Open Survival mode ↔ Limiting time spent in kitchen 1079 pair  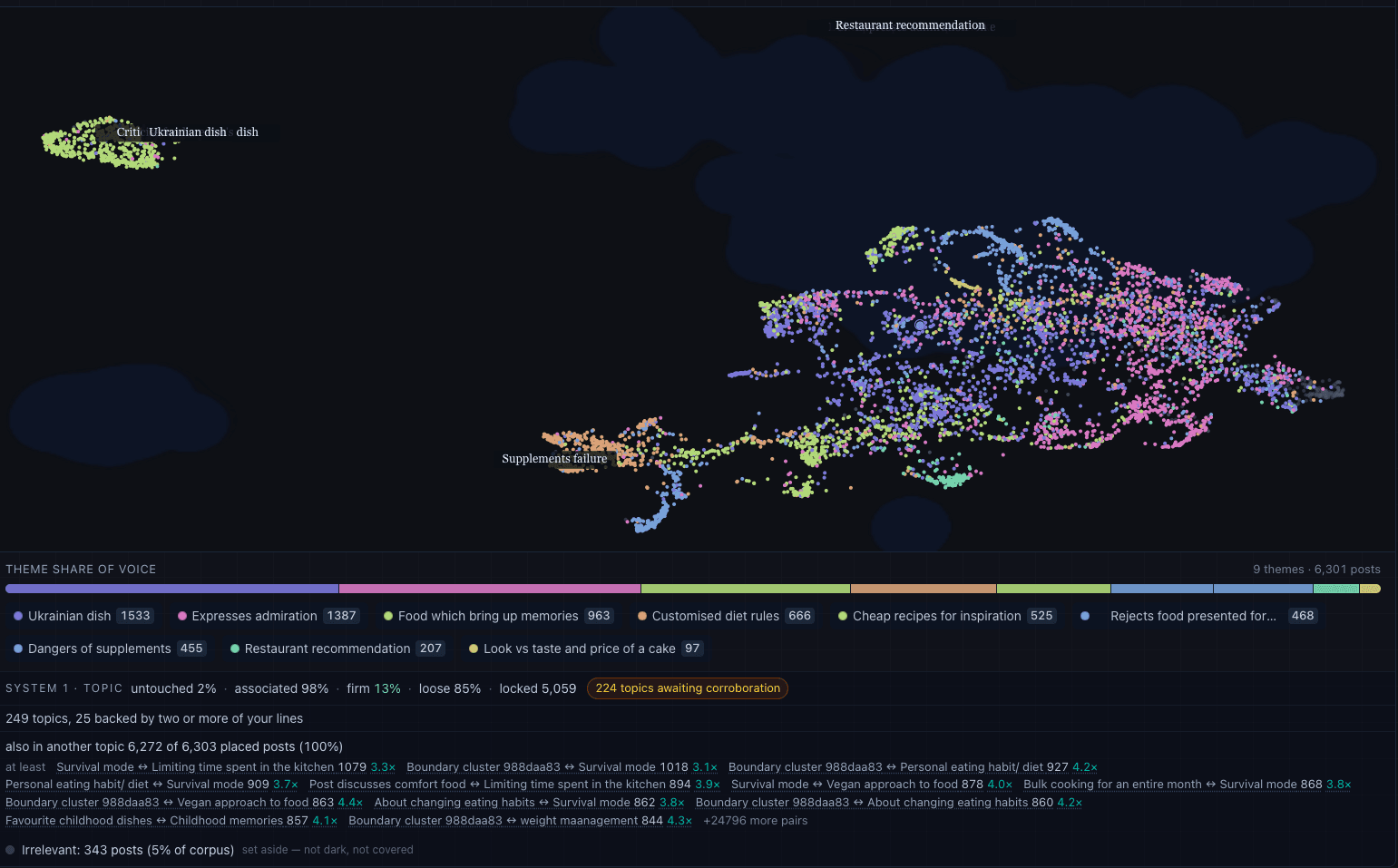coord(226,767)
